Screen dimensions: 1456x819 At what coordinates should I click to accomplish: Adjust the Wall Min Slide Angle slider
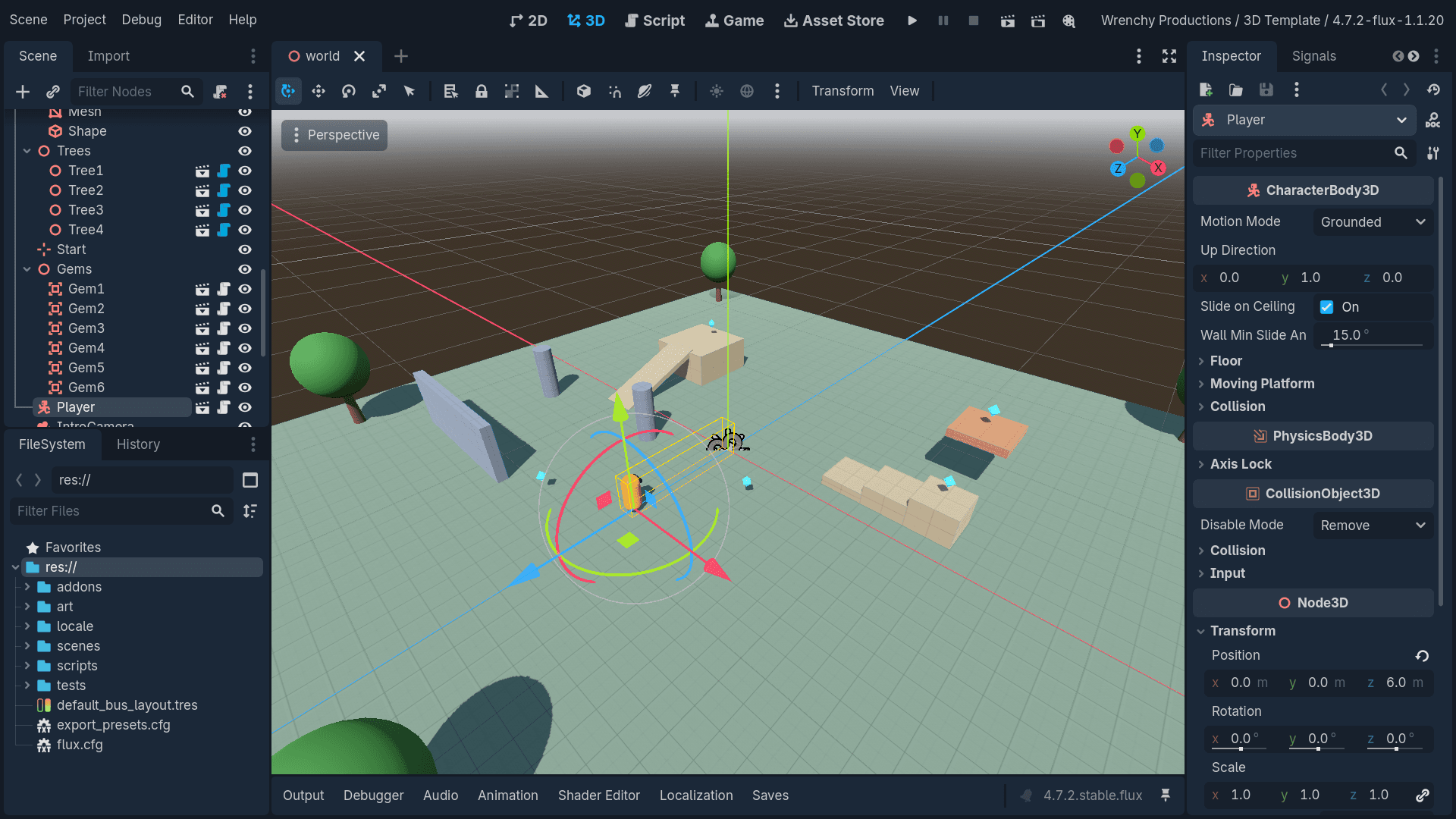[x=1373, y=345]
